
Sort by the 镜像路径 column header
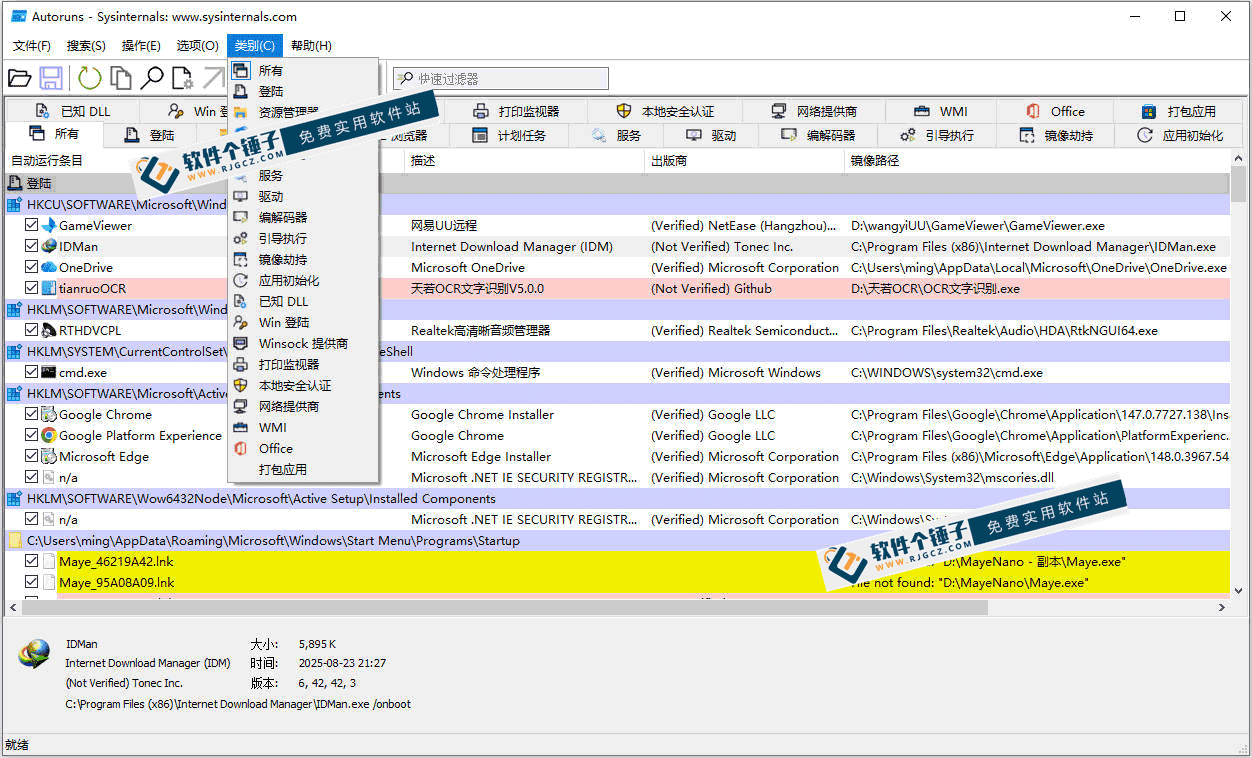pyautogui.click(x=1037, y=161)
